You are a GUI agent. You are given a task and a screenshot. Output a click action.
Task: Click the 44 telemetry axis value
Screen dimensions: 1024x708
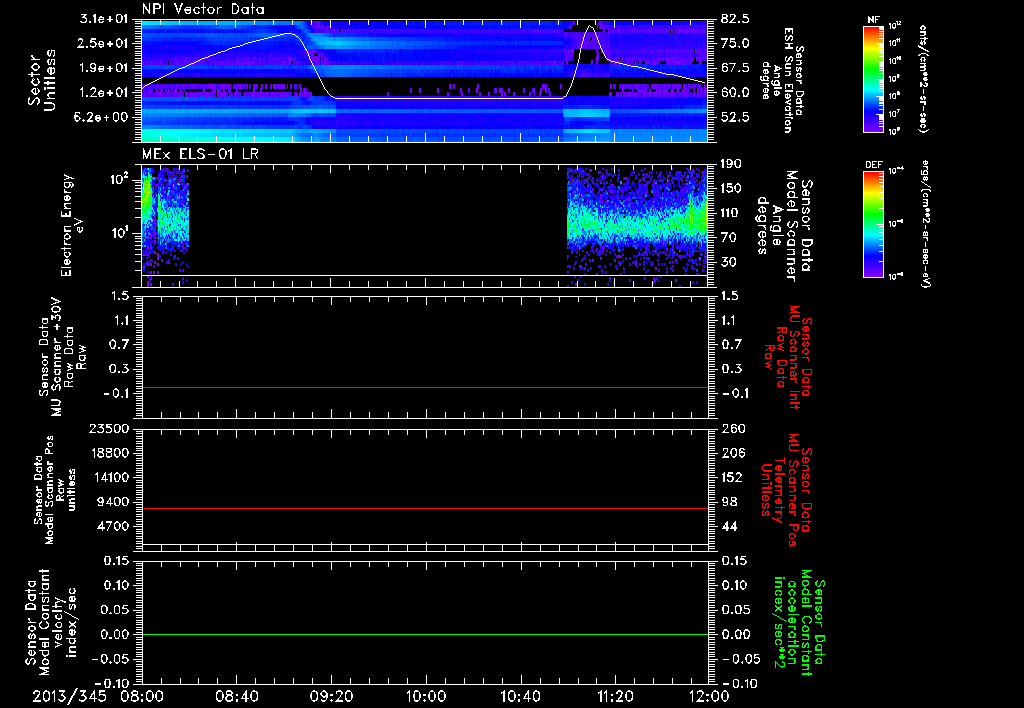[729, 526]
